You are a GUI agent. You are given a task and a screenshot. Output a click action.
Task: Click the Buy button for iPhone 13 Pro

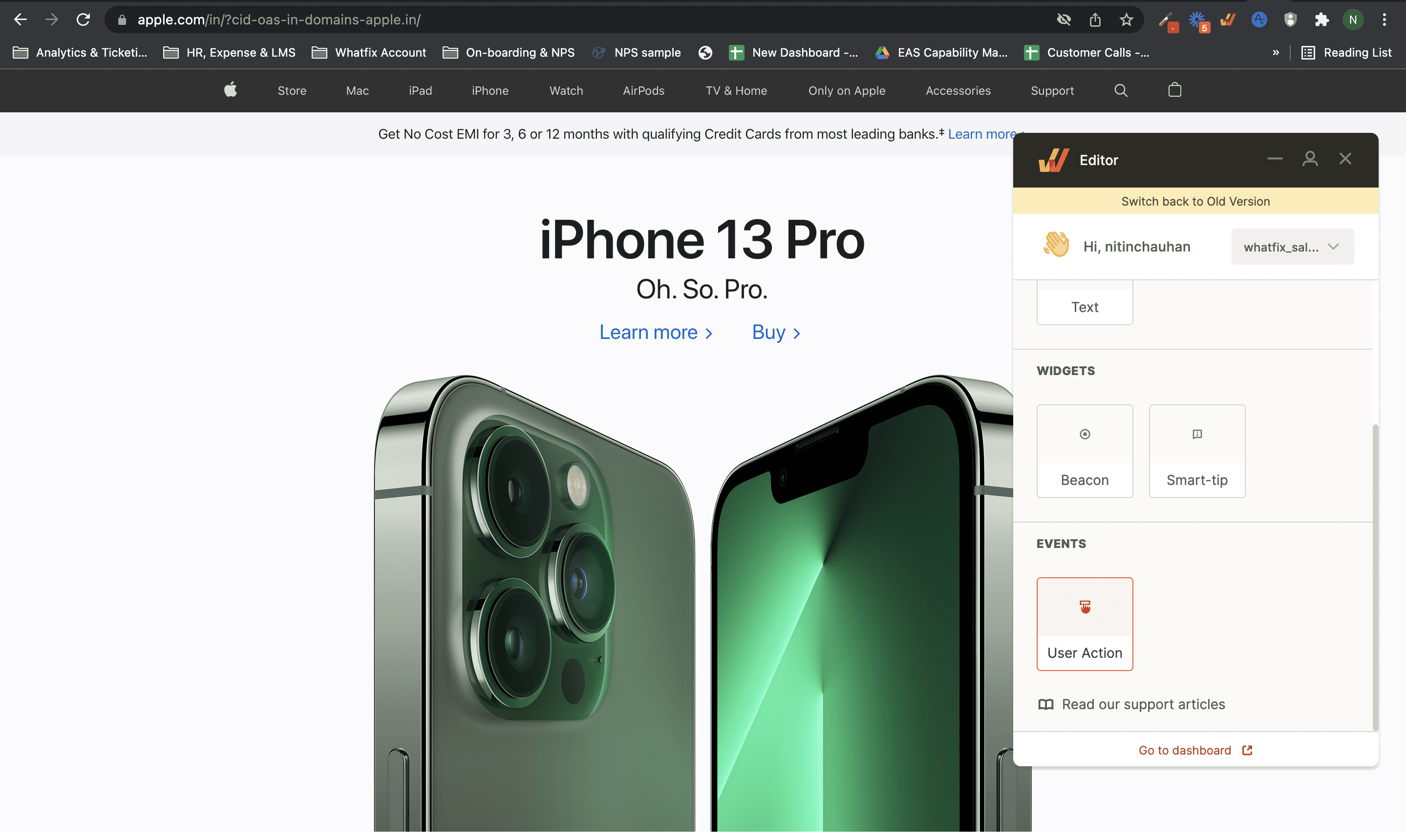click(x=775, y=332)
